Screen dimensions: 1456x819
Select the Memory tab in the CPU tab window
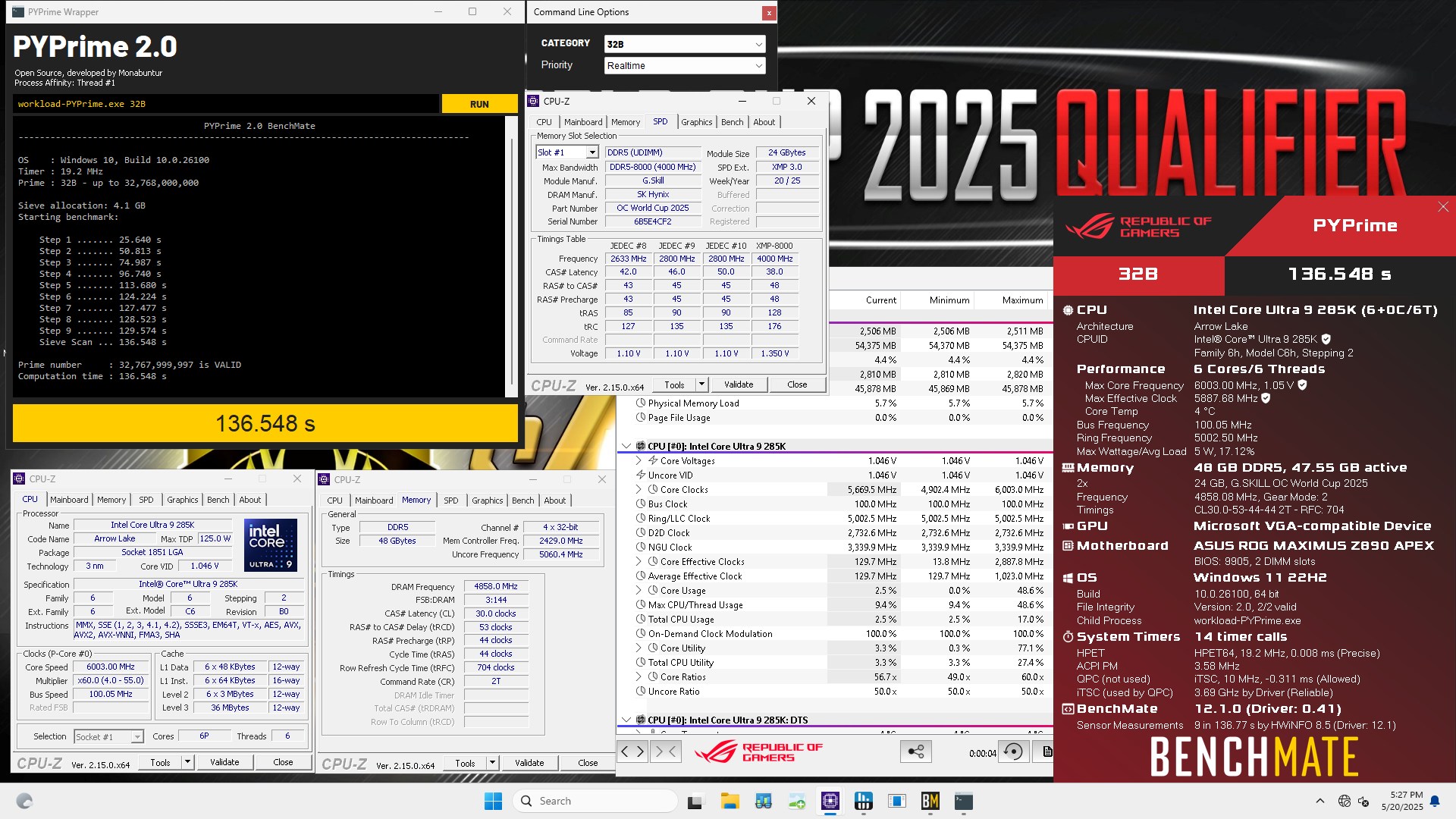(111, 500)
